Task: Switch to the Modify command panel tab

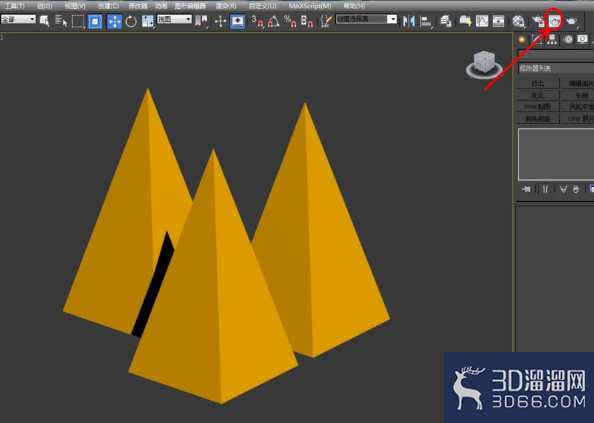Action: (537, 39)
